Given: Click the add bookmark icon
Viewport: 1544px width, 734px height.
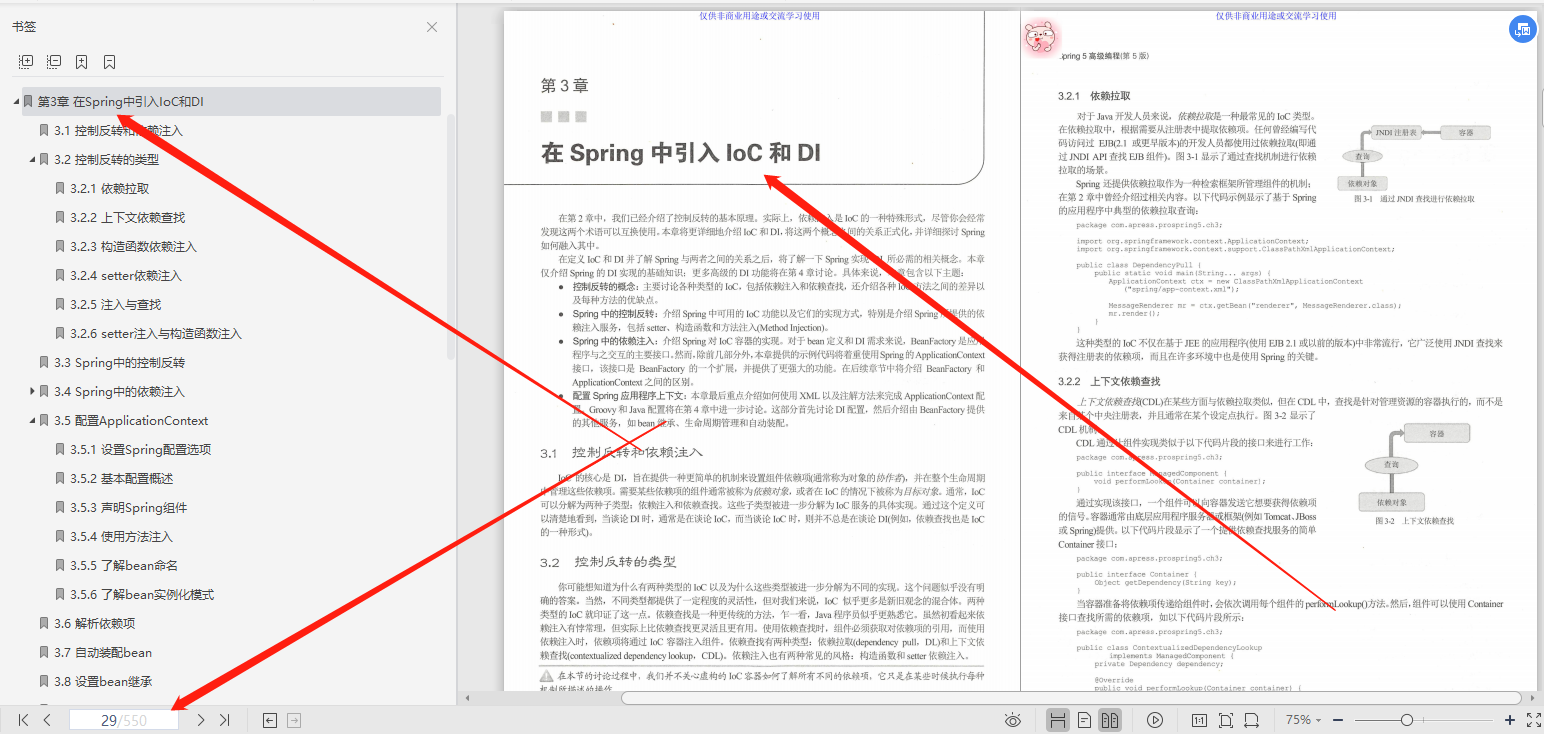Looking at the screenshot, I should tap(82, 62).
